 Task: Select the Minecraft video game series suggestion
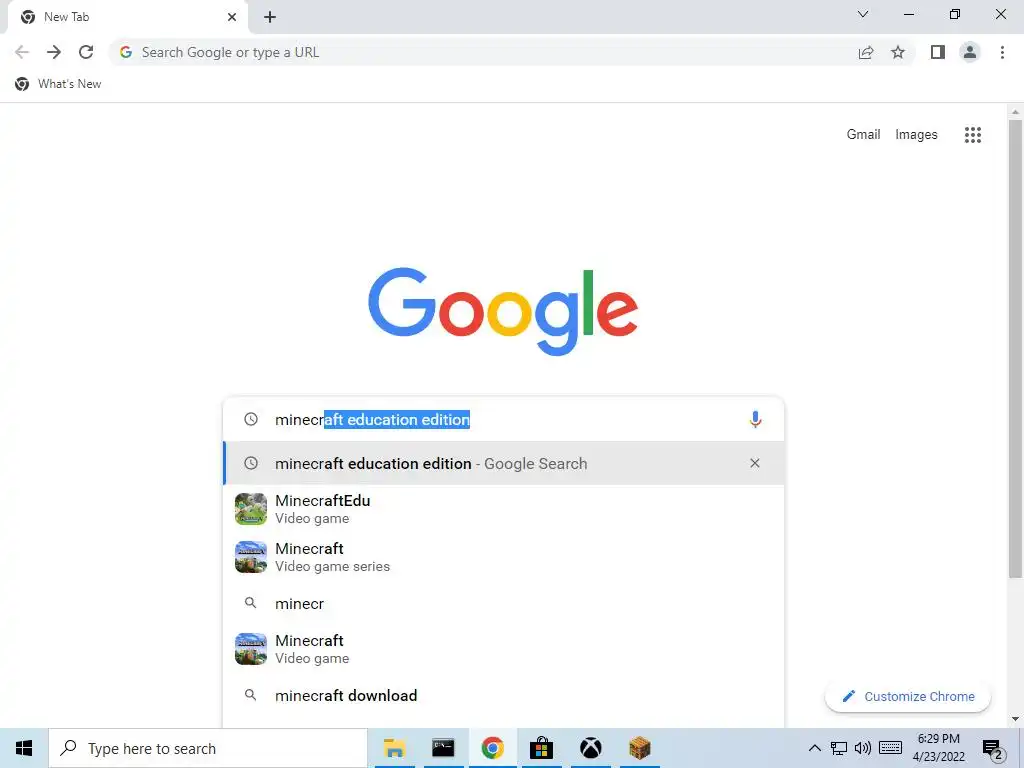tap(504, 557)
